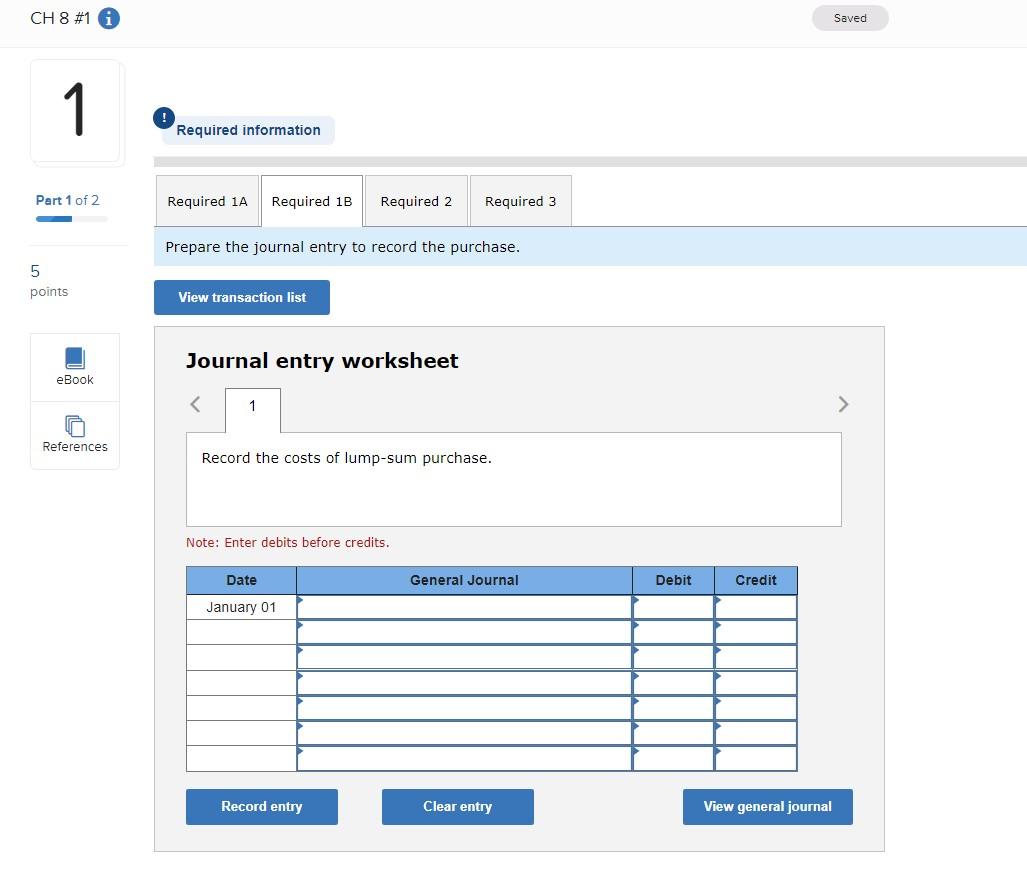
Task: Click the large question number 1 box
Action: tap(75, 111)
